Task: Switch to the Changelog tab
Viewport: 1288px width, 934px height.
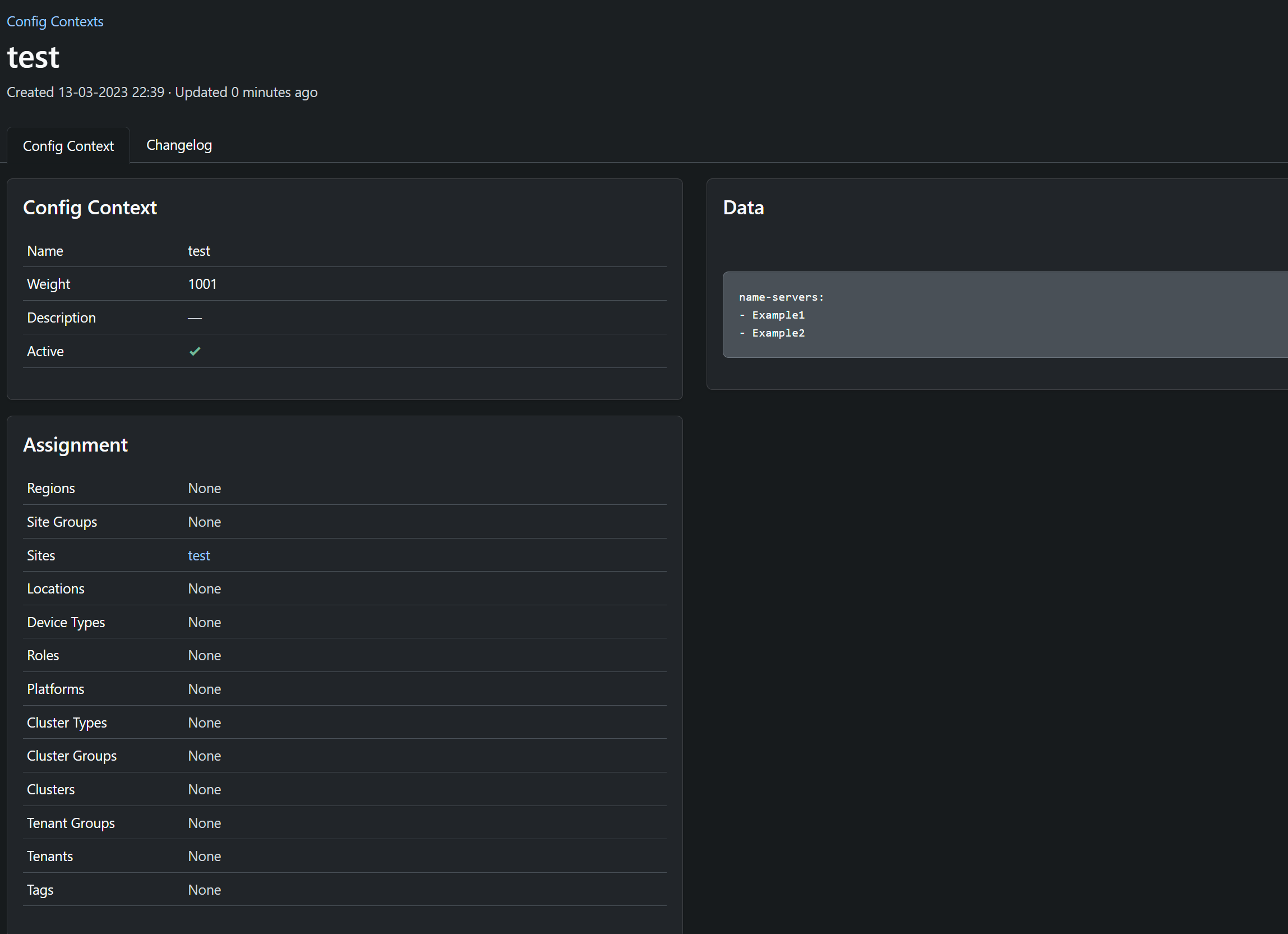Action: (x=178, y=145)
